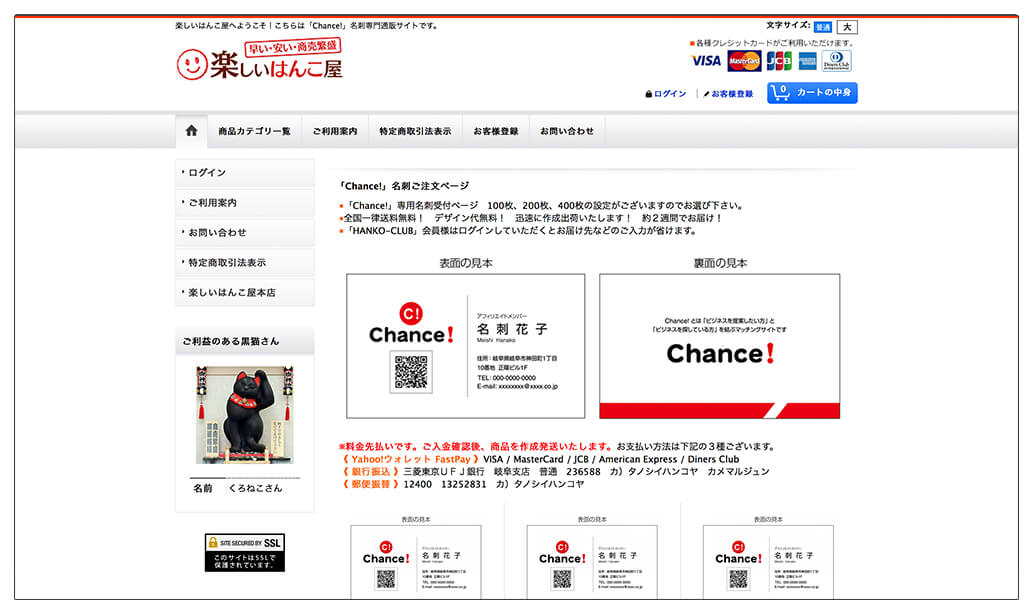
Task: Open 商品カテゴリ一覧 in navigation bar
Action: coord(254,131)
